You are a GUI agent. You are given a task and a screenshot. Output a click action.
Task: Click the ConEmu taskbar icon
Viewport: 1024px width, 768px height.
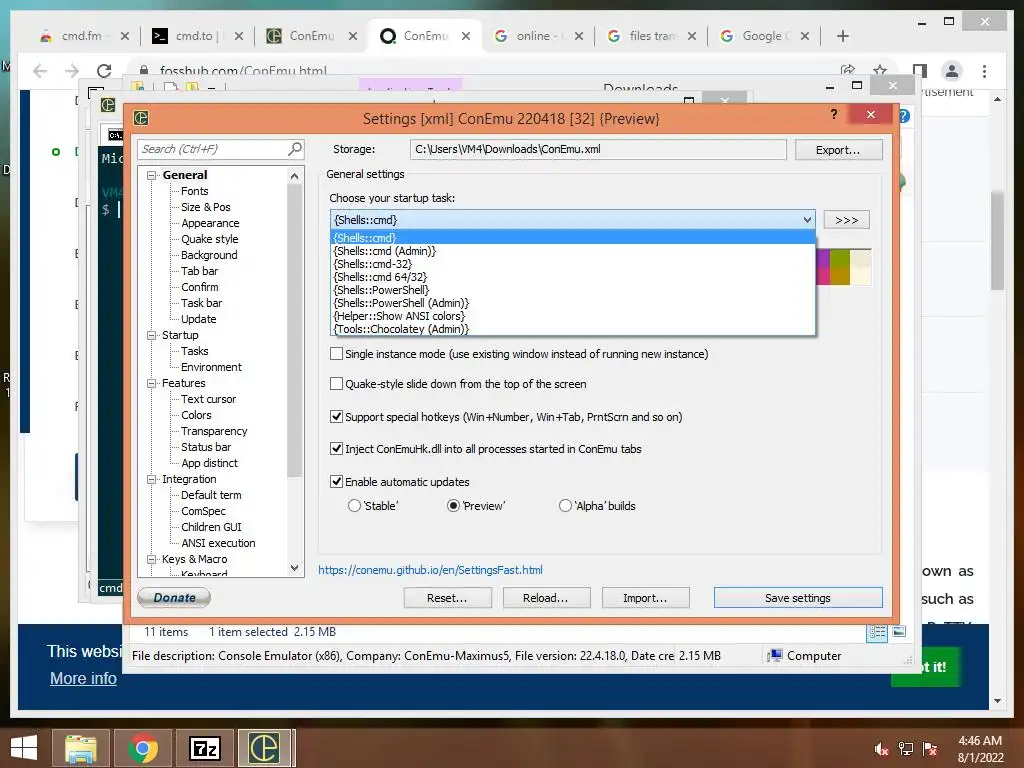(264, 748)
